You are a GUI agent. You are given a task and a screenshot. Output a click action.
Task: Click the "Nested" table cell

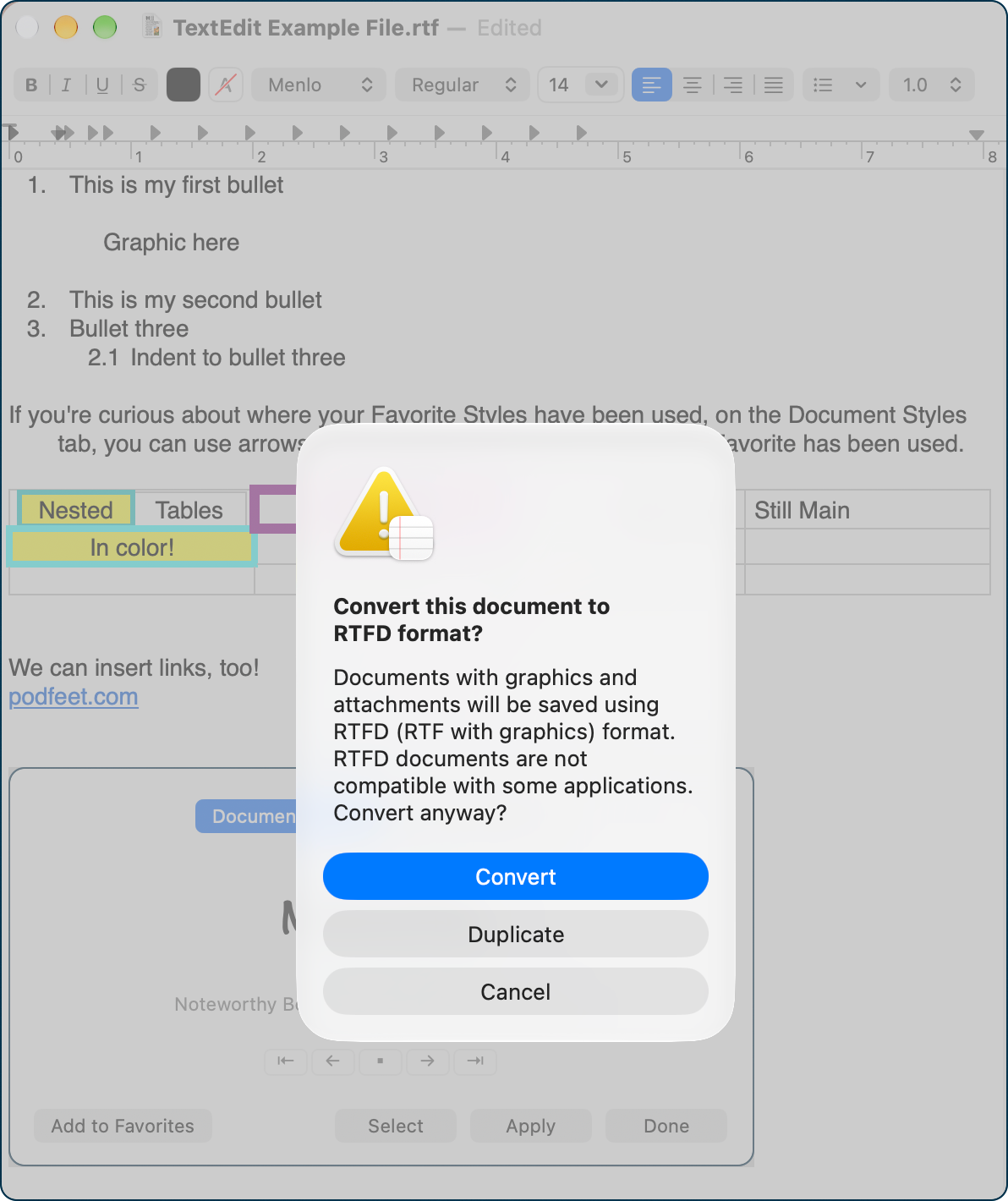[x=76, y=510]
